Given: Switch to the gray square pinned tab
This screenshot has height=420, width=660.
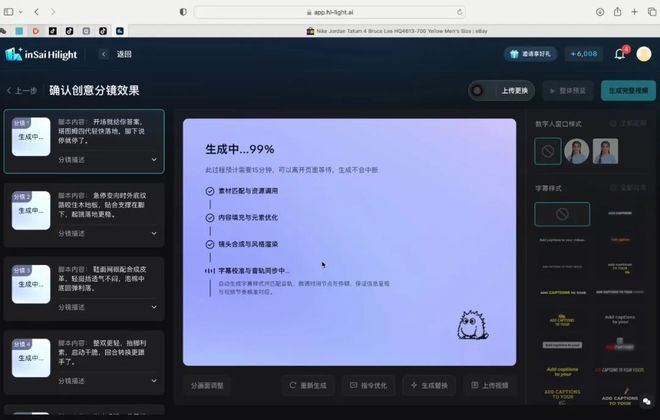Looking at the screenshot, I should (x=86, y=31).
